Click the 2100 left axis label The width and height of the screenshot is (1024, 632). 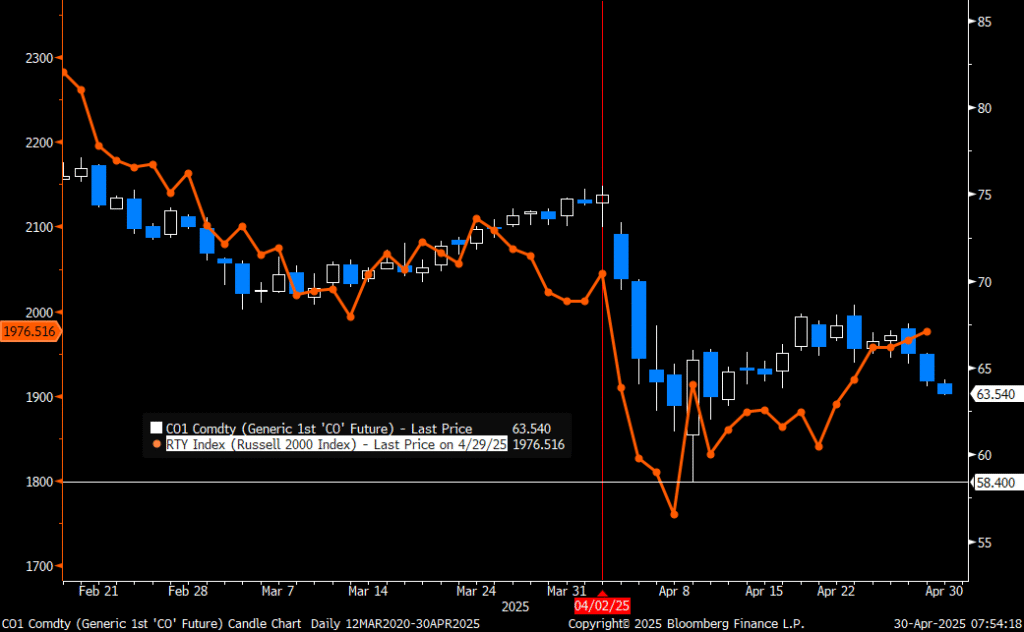(39, 227)
